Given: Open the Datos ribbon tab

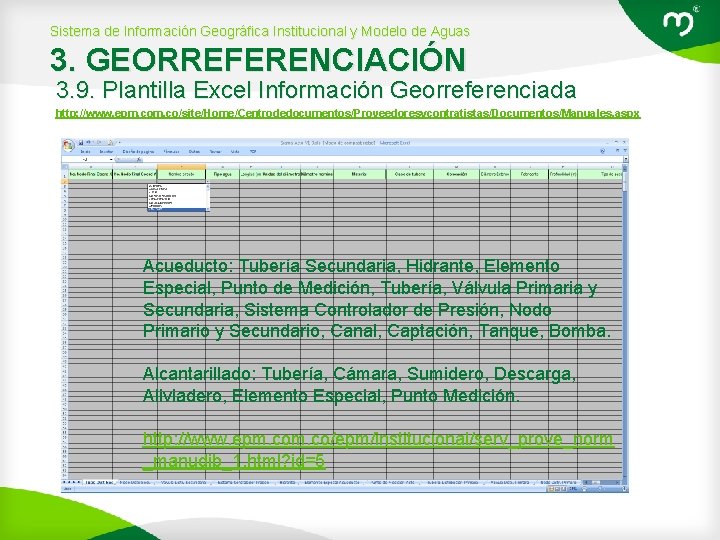Looking at the screenshot, I should tap(194, 152).
